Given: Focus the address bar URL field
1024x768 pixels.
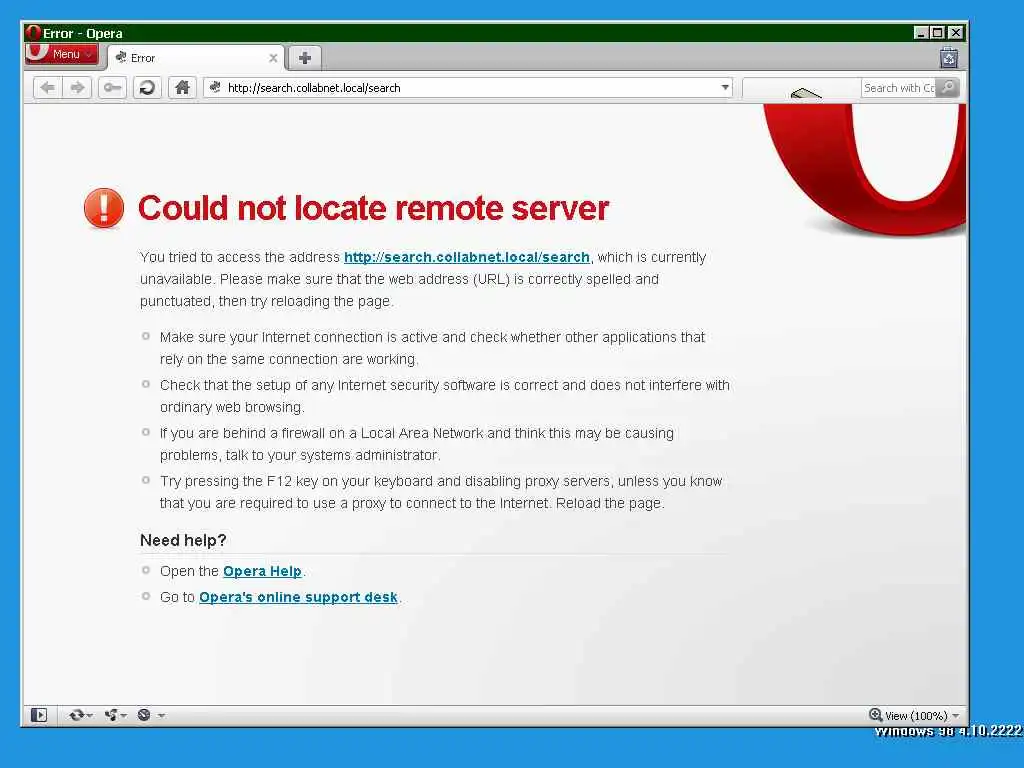Looking at the screenshot, I should click(x=468, y=88).
